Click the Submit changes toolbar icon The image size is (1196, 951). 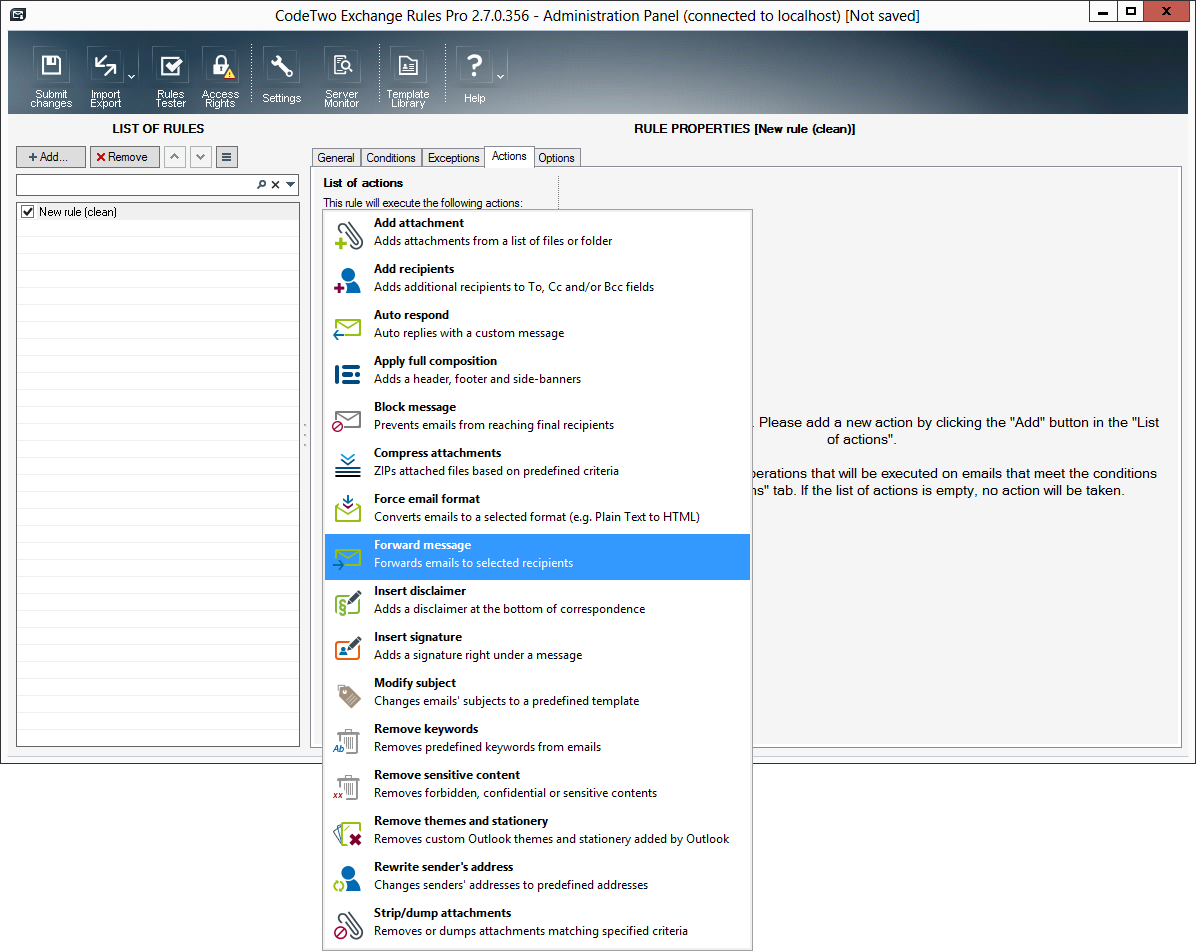51,67
